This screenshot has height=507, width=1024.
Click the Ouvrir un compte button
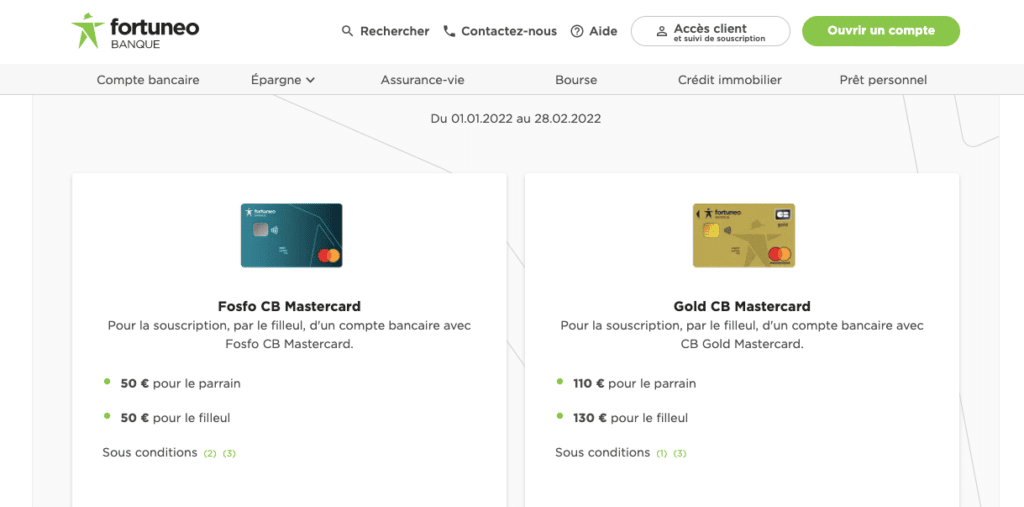881,31
